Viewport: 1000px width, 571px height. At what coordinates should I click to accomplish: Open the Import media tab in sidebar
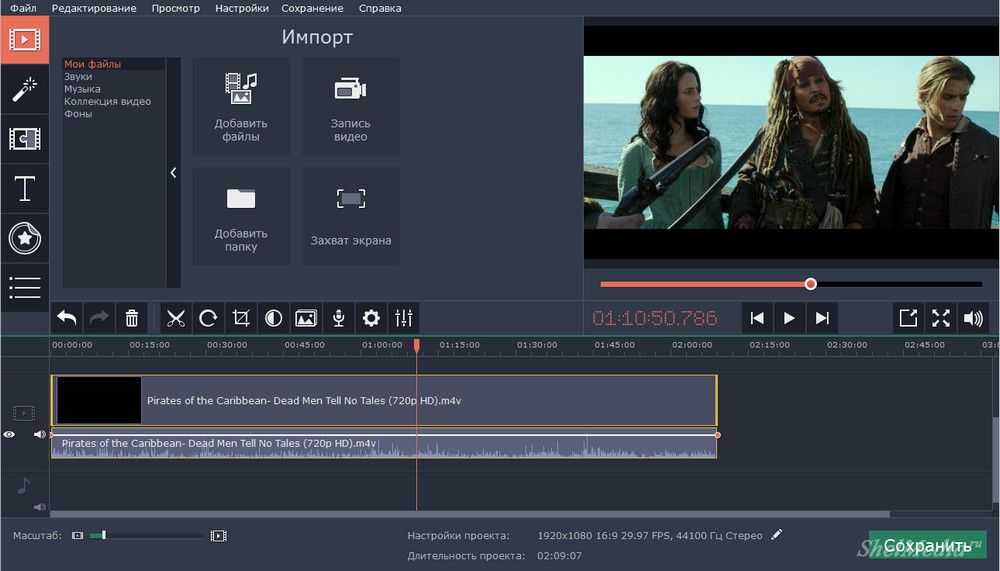[24, 40]
